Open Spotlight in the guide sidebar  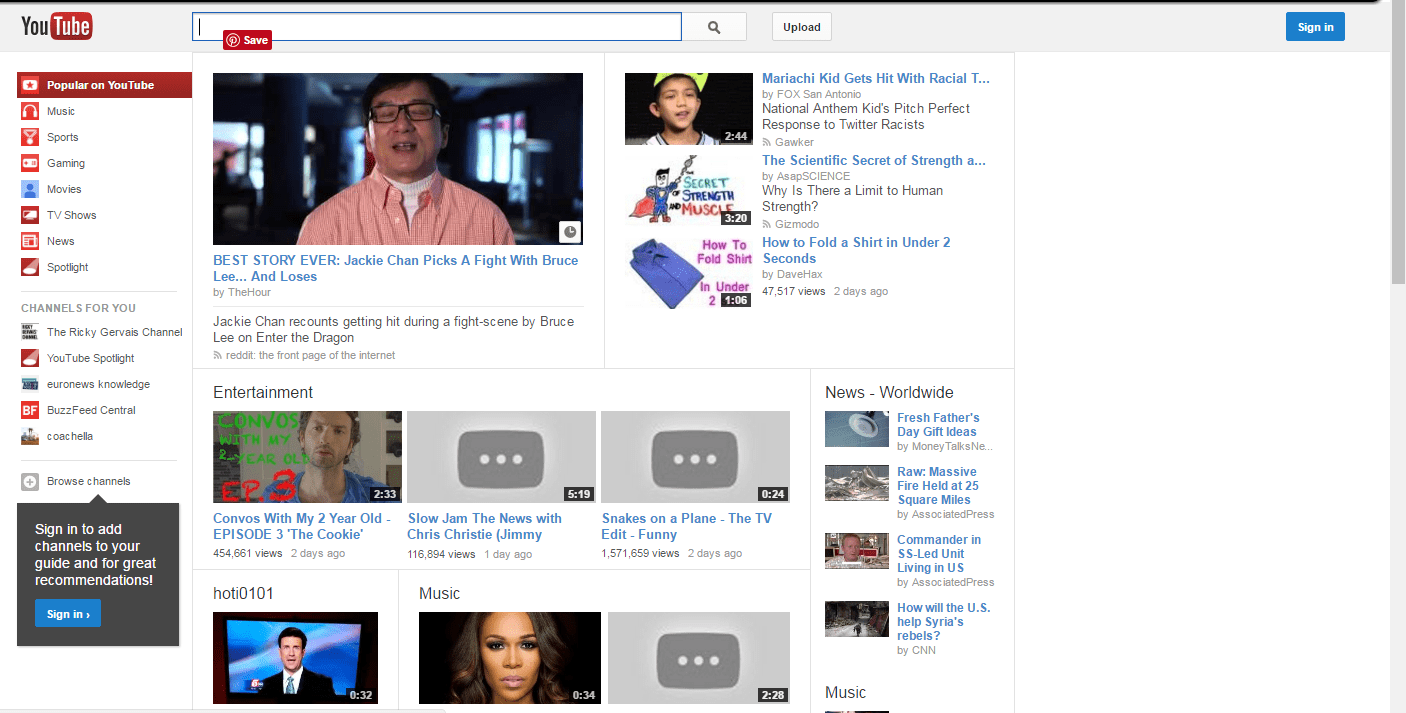(x=67, y=267)
